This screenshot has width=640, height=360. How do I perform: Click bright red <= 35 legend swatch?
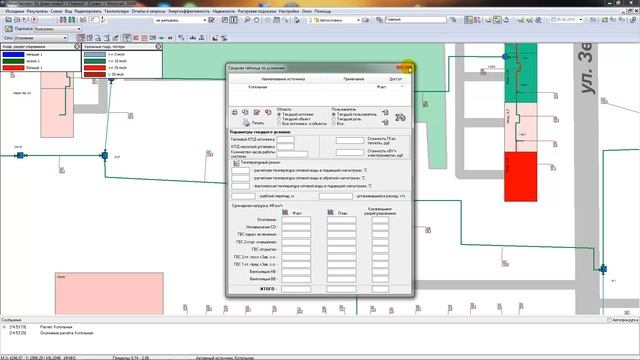95,68
